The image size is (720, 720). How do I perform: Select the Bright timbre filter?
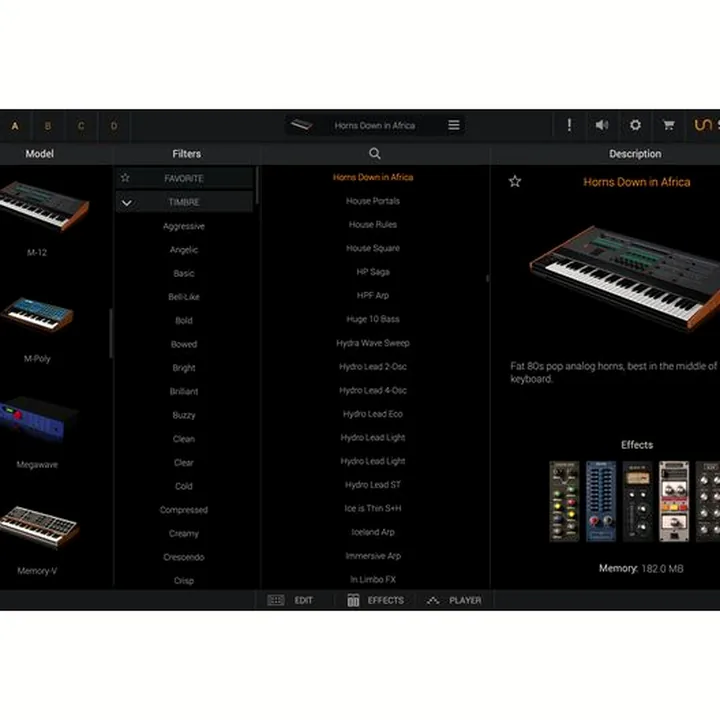tap(184, 368)
